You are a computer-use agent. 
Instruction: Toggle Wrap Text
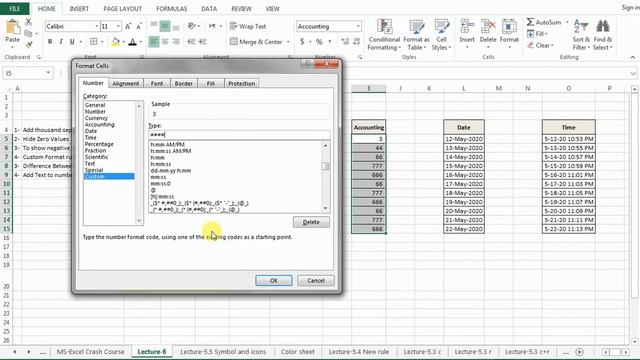(x=248, y=26)
